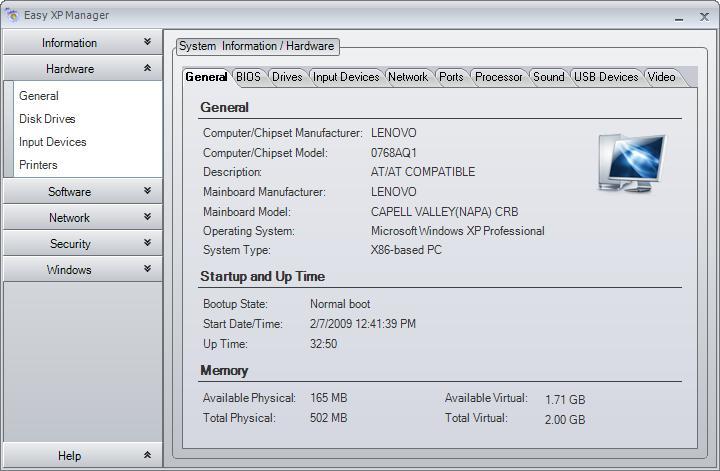Expand the Network sidebar panel chevron
The height and width of the screenshot is (471, 720).
pyautogui.click(x=147, y=217)
